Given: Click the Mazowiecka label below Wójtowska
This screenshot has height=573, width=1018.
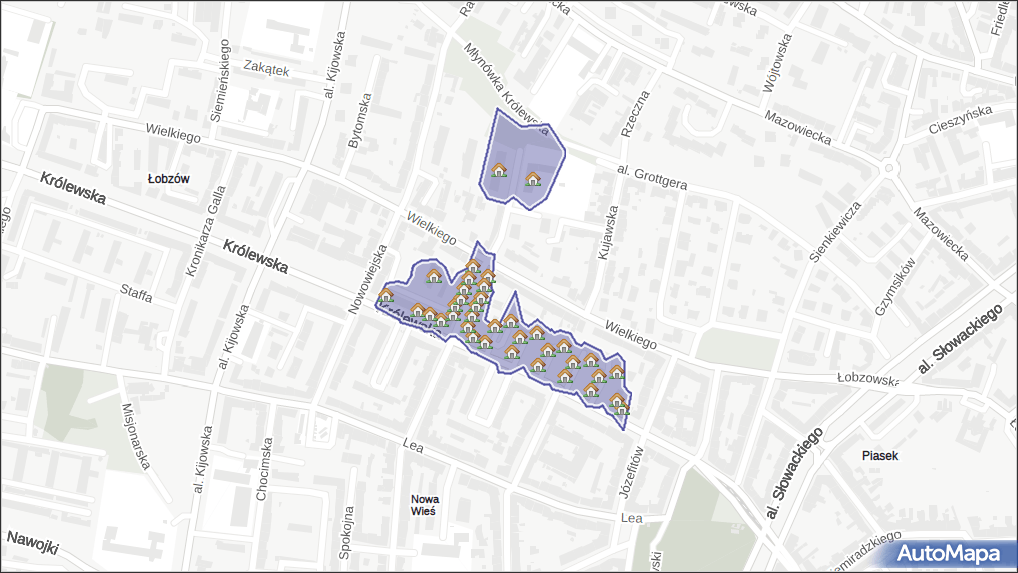Looking at the screenshot, I should click(x=798, y=127).
